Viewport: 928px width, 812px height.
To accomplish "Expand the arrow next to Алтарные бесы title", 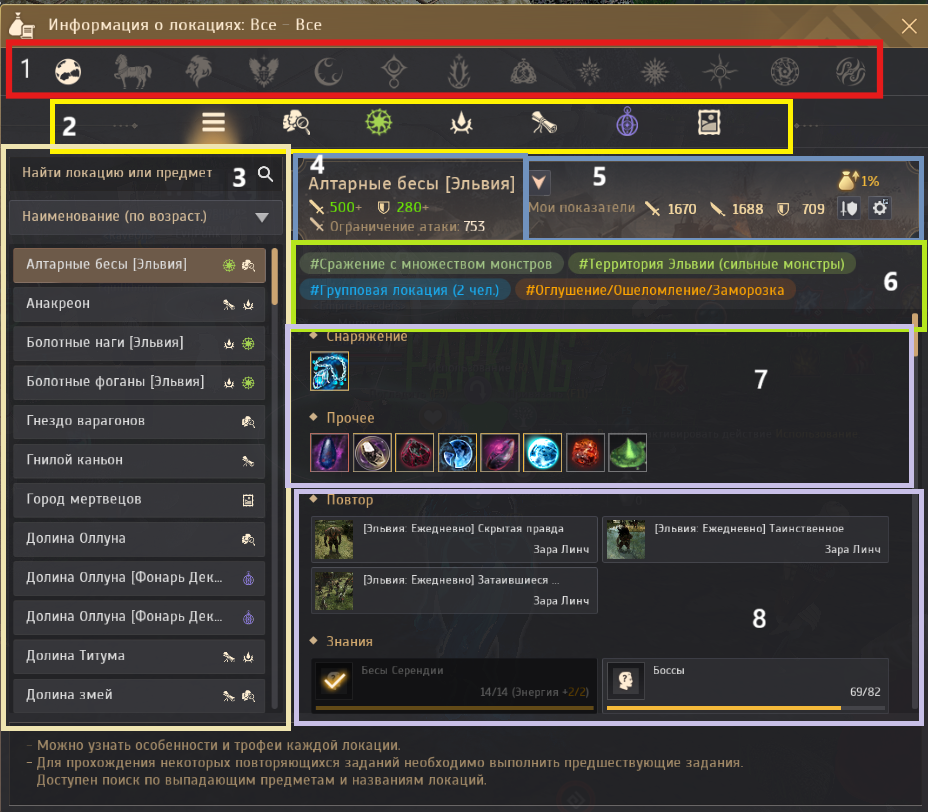I will pyautogui.click(x=539, y=183).
